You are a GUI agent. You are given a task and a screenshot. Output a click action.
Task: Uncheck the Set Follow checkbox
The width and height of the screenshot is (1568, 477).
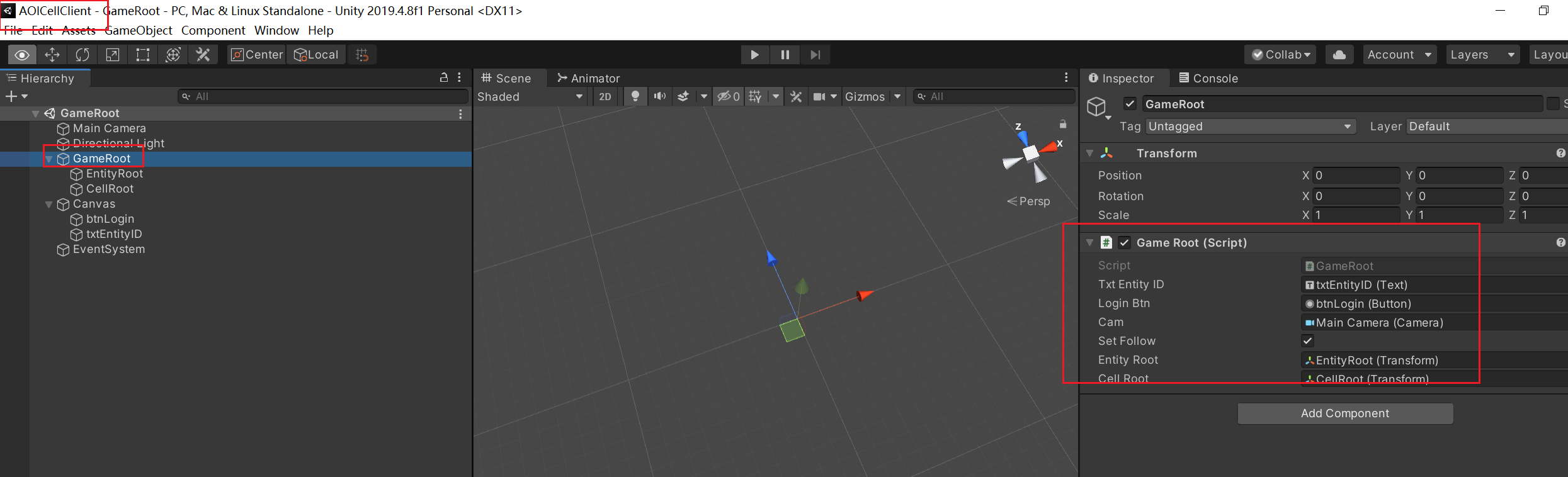pyautogui.click(x=1308, y=341)
